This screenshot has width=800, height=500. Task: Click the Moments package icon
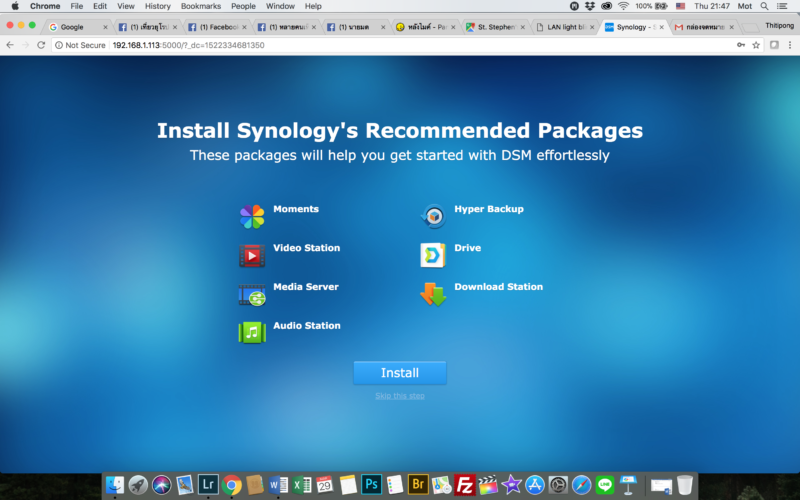(252, 216)
